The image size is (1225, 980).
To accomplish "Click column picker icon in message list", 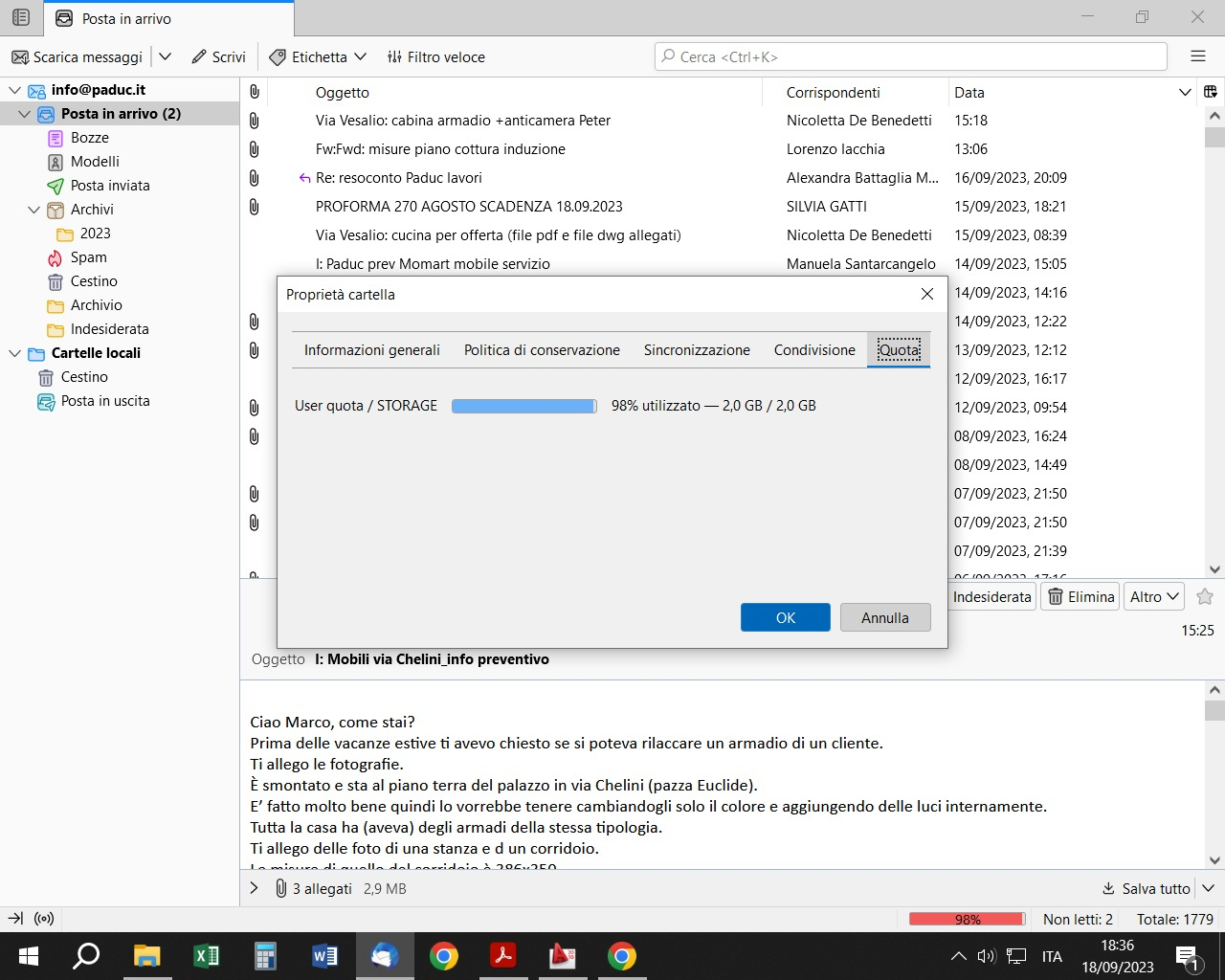I will point(1211,92).
